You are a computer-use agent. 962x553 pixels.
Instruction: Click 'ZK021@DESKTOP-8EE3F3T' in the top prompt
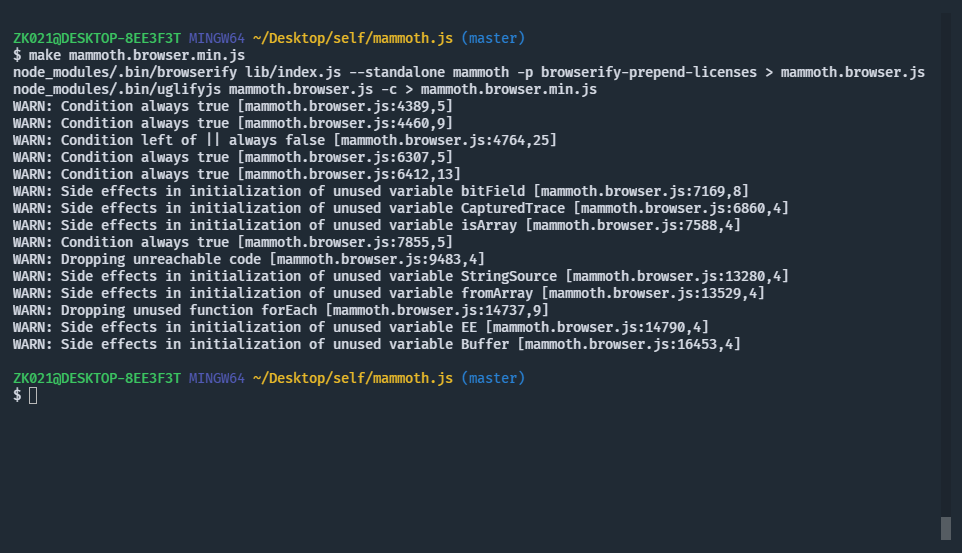97,38
